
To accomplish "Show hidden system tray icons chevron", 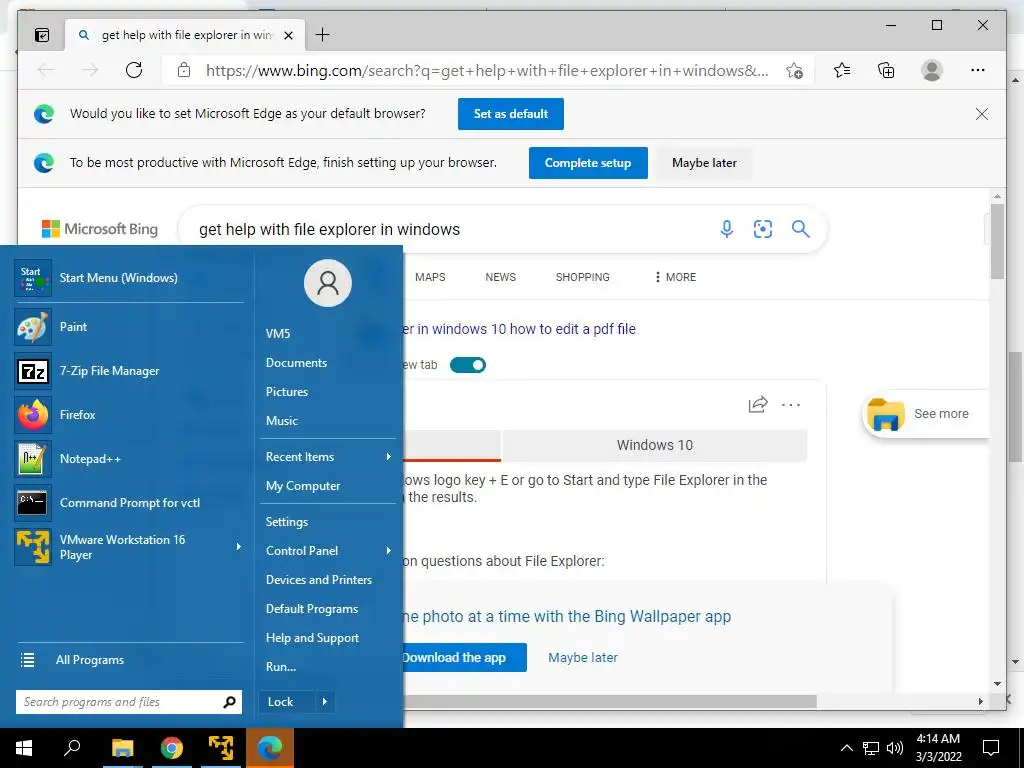I will (846, 748).
